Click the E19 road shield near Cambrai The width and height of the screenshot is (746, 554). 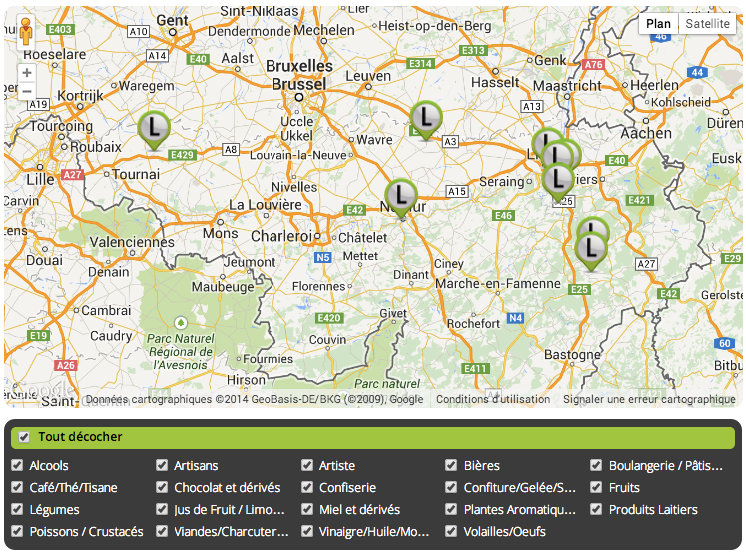pos(39,336)
